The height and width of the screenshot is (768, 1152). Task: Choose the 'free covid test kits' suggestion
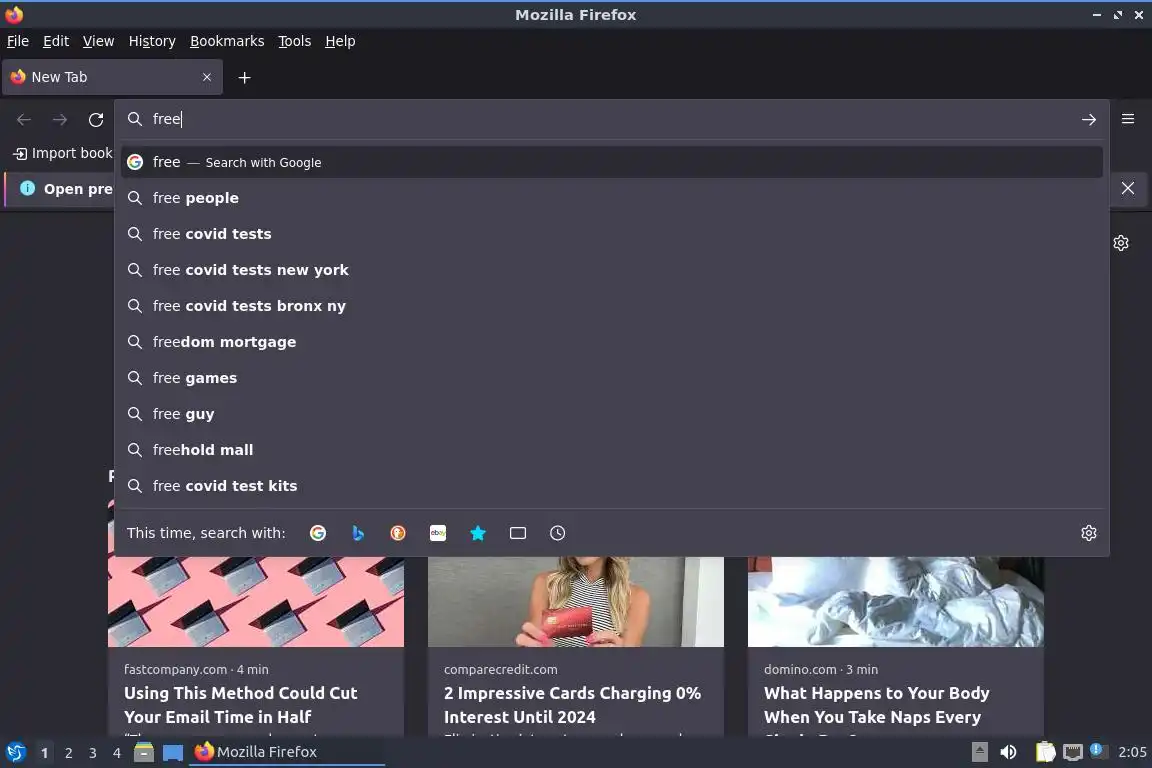click(x=611, y=486)
